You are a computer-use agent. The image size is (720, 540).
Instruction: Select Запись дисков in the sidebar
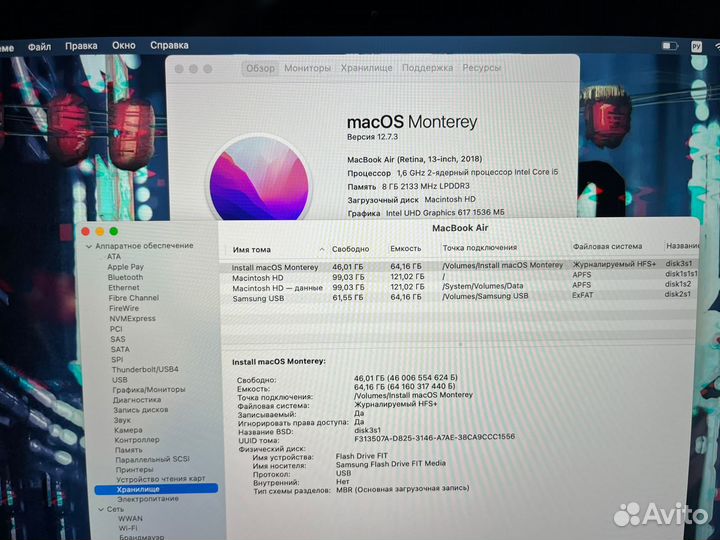pyautogui.click(x=141, y=410)
